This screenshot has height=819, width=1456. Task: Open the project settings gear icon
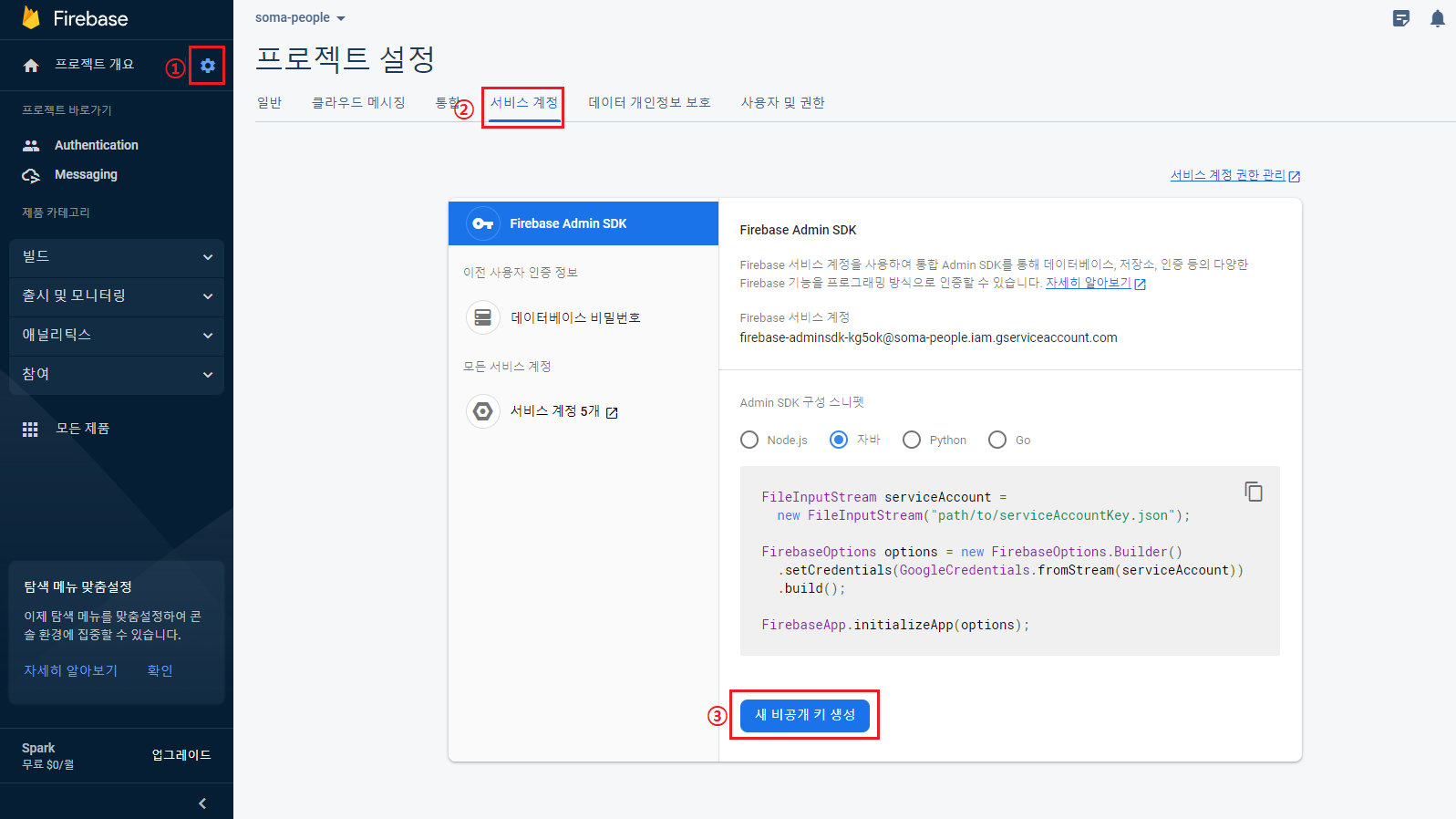coord(208,66)
